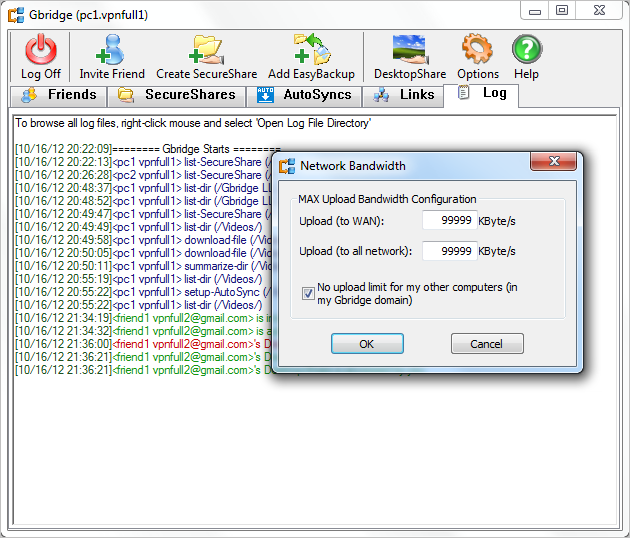
Task: Toggle No upload limit for my other computers
Action: 308,293
